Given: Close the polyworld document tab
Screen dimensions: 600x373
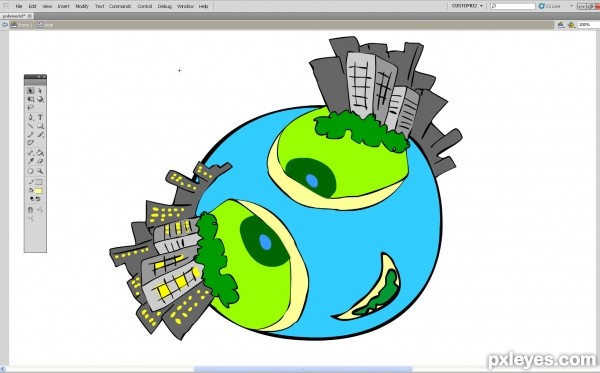Looking at the screenshot, I should coord(30,16).
